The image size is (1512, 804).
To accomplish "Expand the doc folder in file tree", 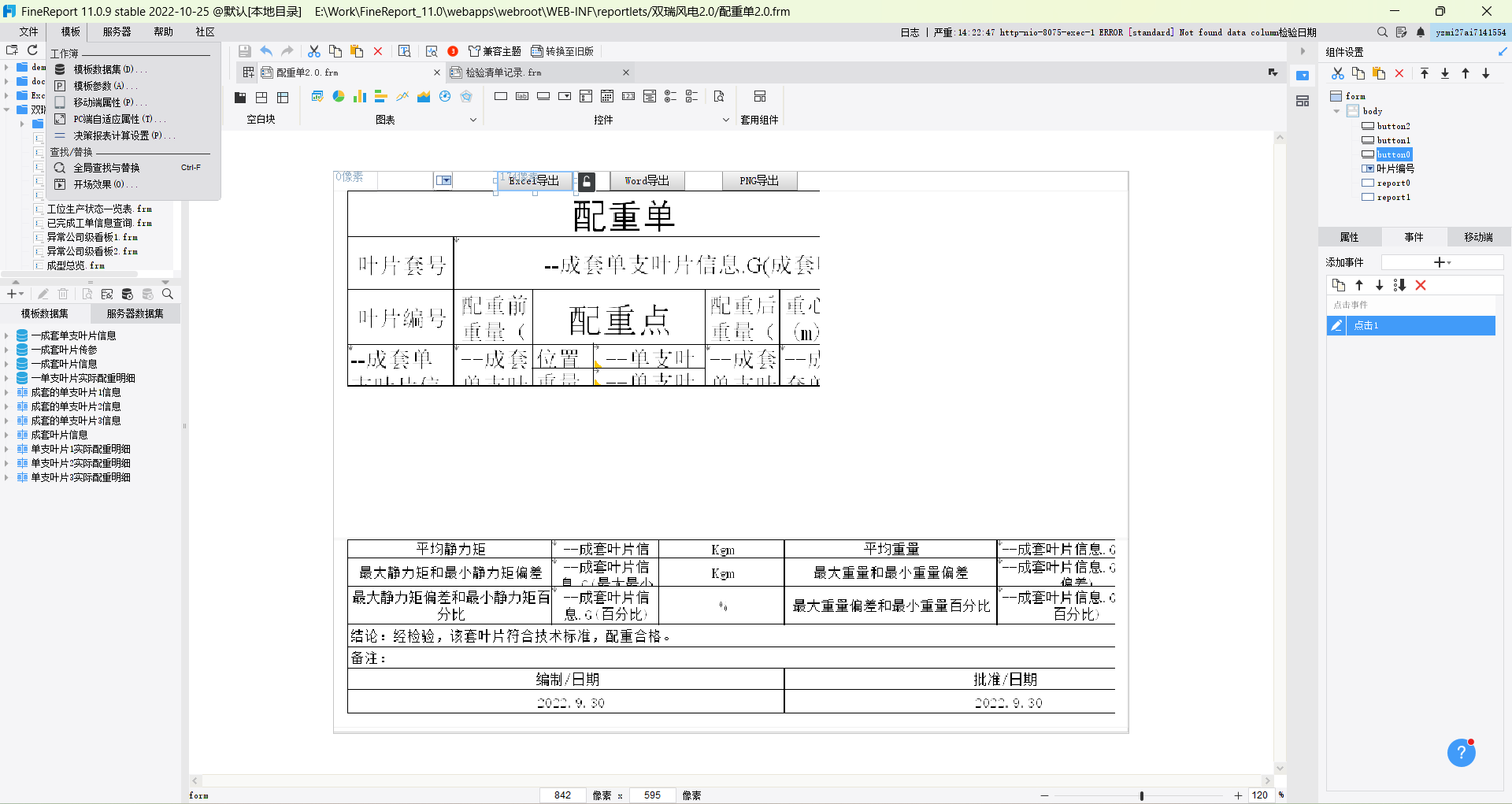I will pos(6,81).
